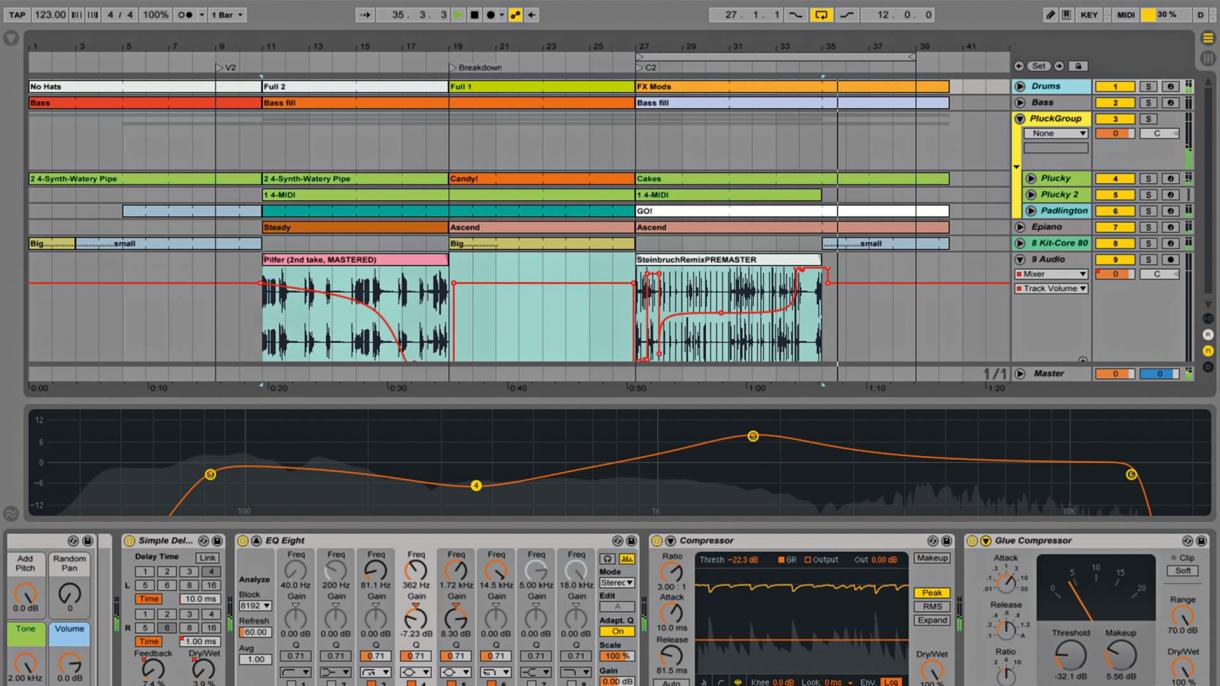
Task: Open the Track Volume control chooser
Action: (x=1051, y=289)
